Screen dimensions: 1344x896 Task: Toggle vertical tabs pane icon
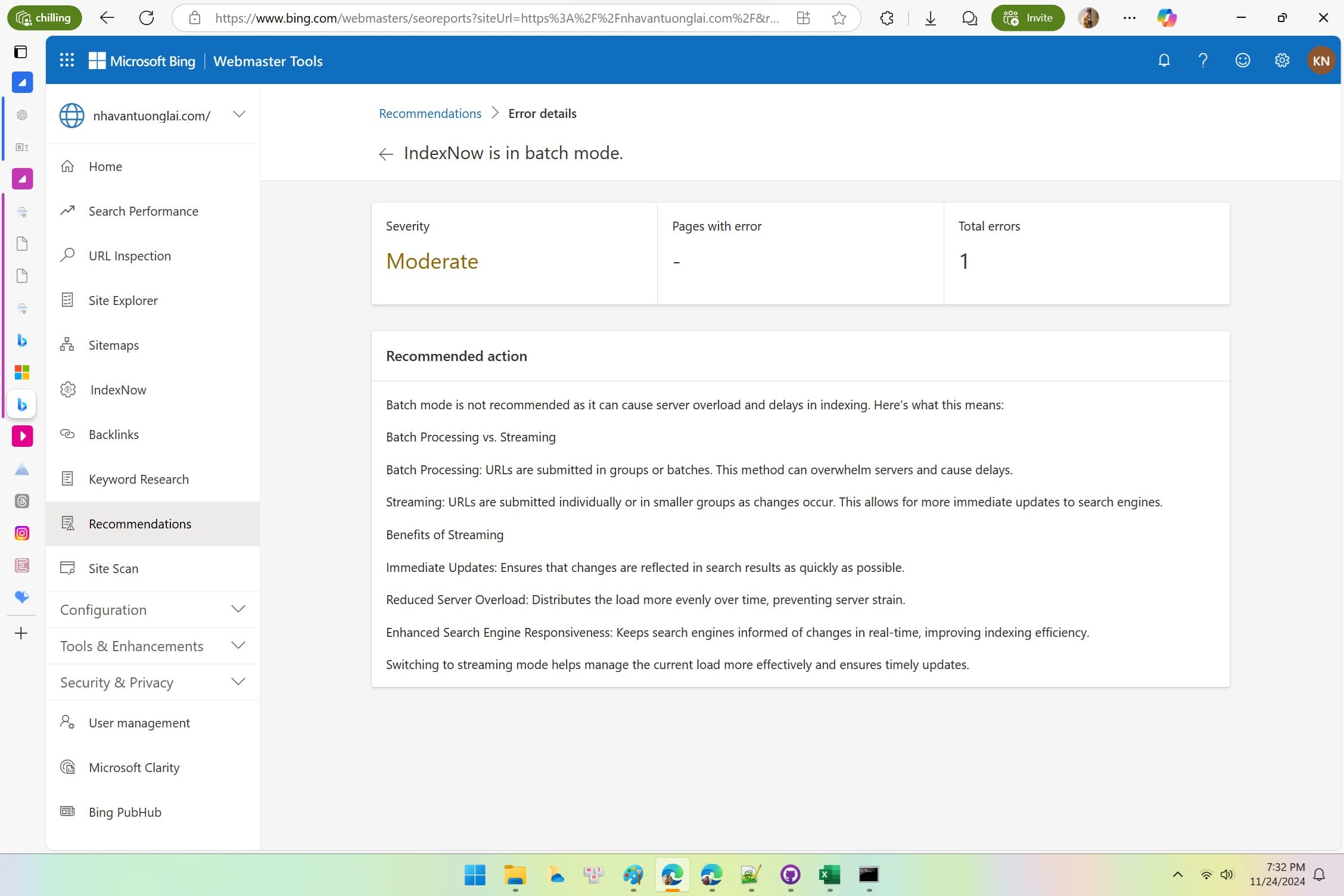(21, 52)
